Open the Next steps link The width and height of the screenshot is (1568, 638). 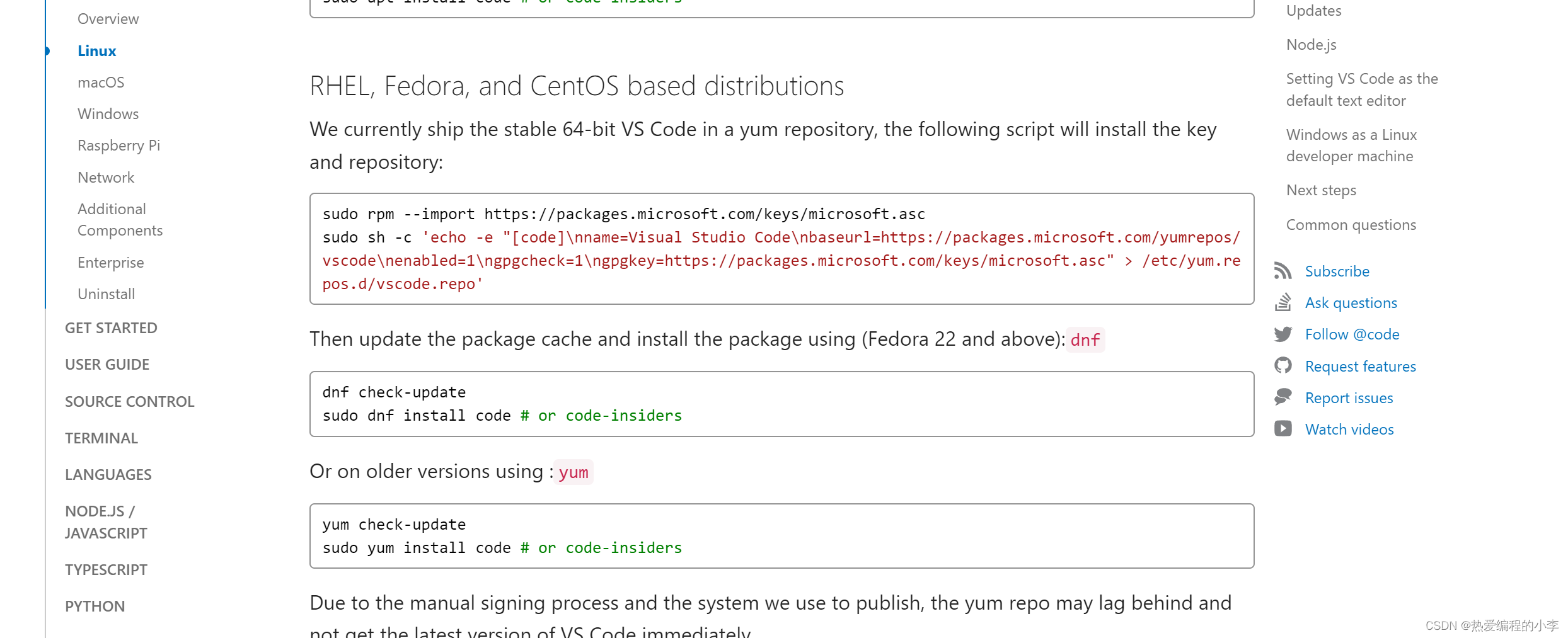pyautogui.click(x=1321, y=190)
